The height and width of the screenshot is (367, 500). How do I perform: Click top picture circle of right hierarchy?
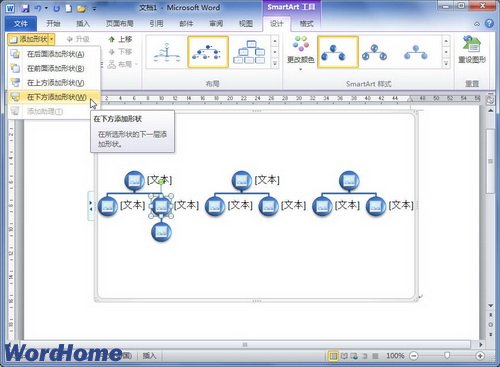(x=349, y=181)
